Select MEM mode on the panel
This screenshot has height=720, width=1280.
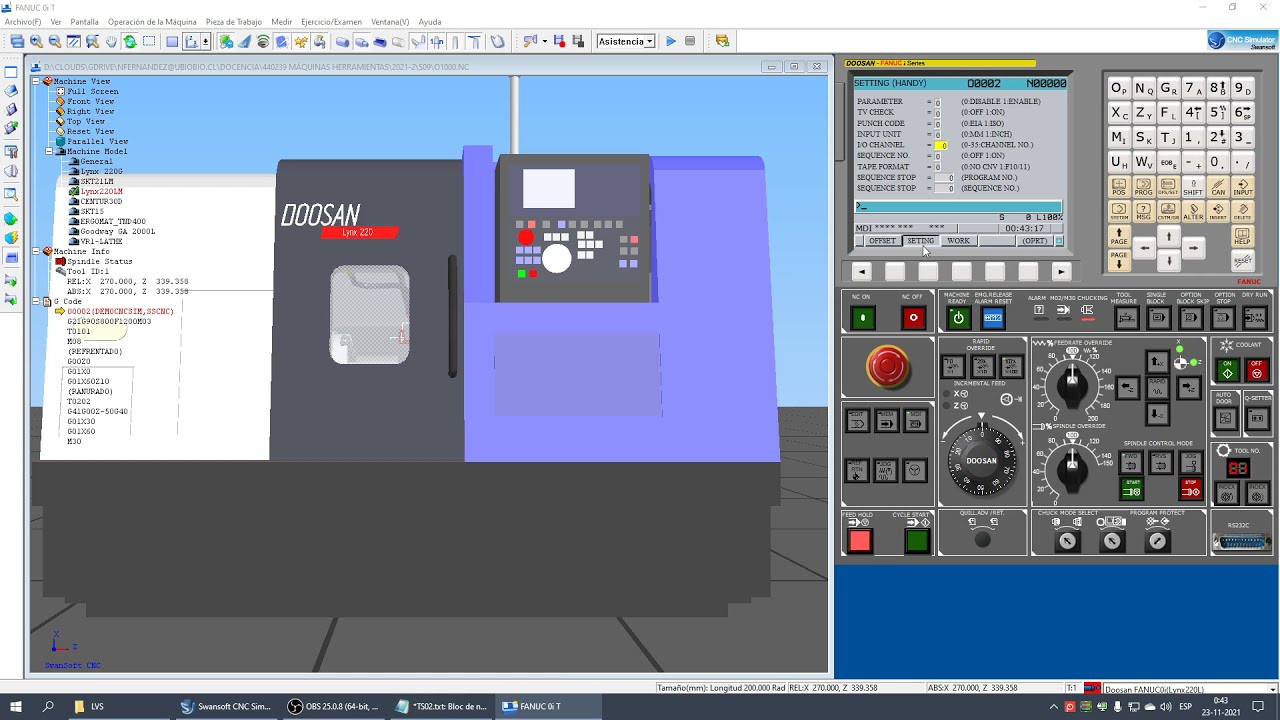886,422
